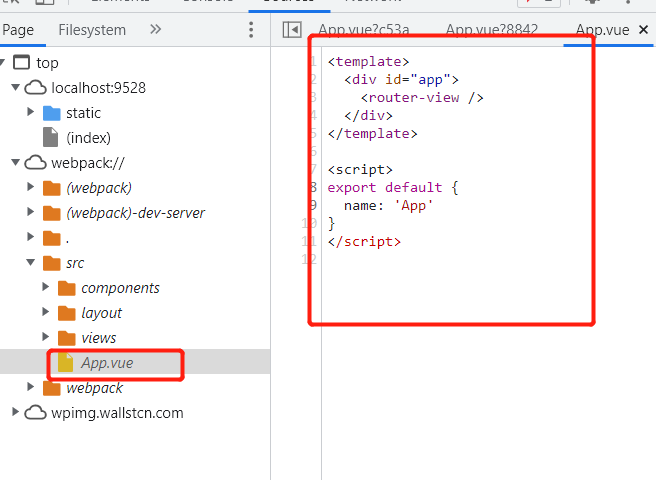Click the (webpack)-dev-server folder icon
656x480 pixels.
[x=51, y=213]
